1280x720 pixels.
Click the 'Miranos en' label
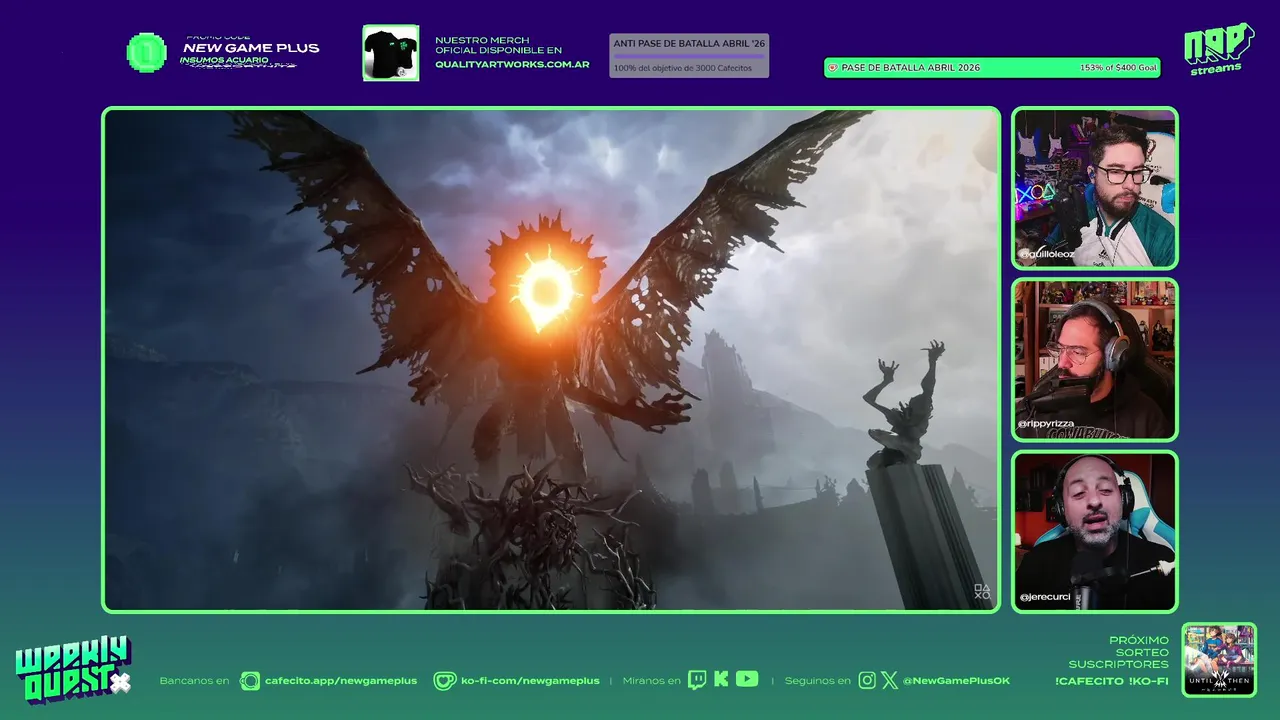point(651,681)
